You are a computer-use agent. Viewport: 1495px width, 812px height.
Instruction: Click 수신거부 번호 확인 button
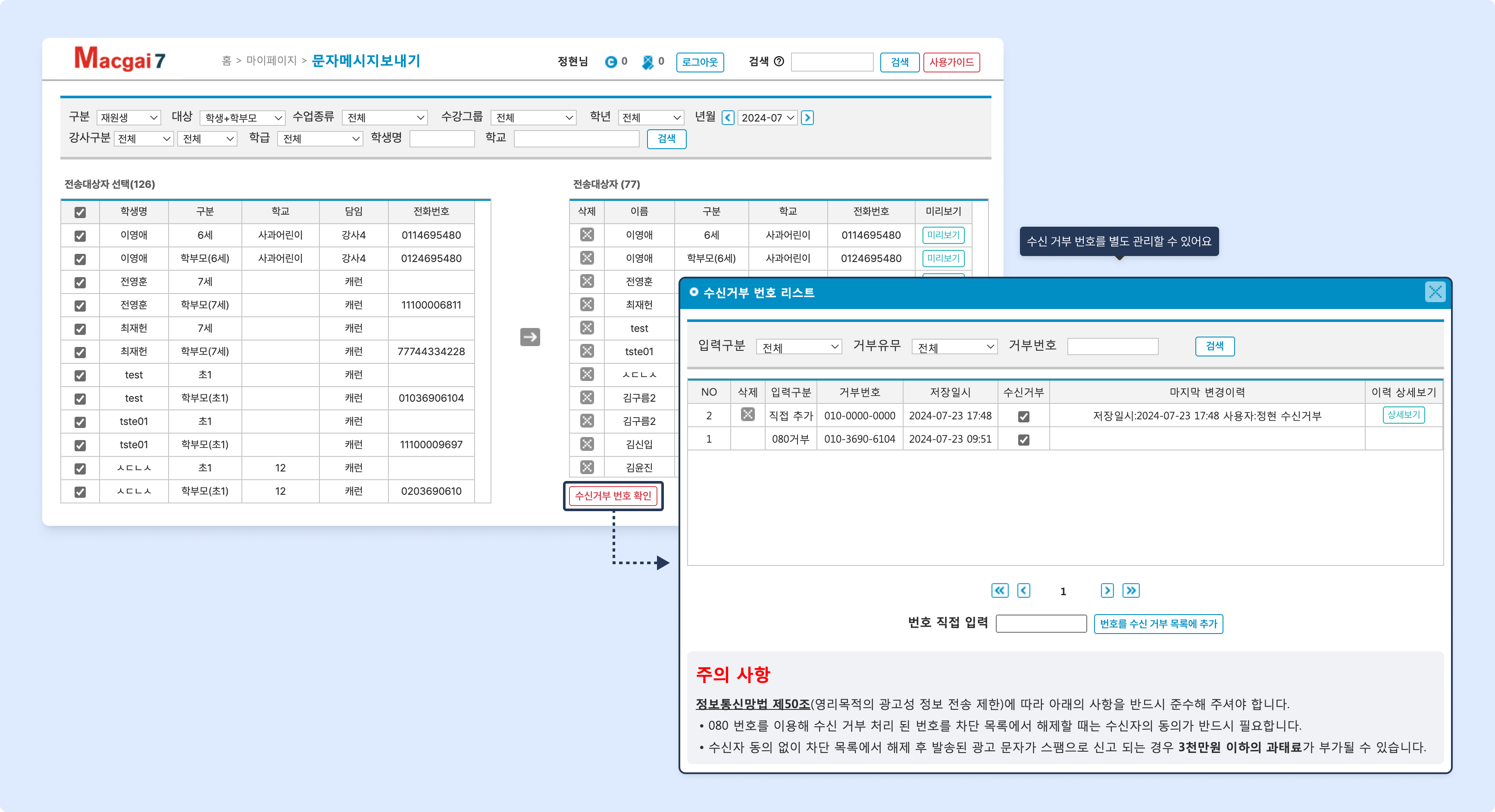tap(613, 496)
